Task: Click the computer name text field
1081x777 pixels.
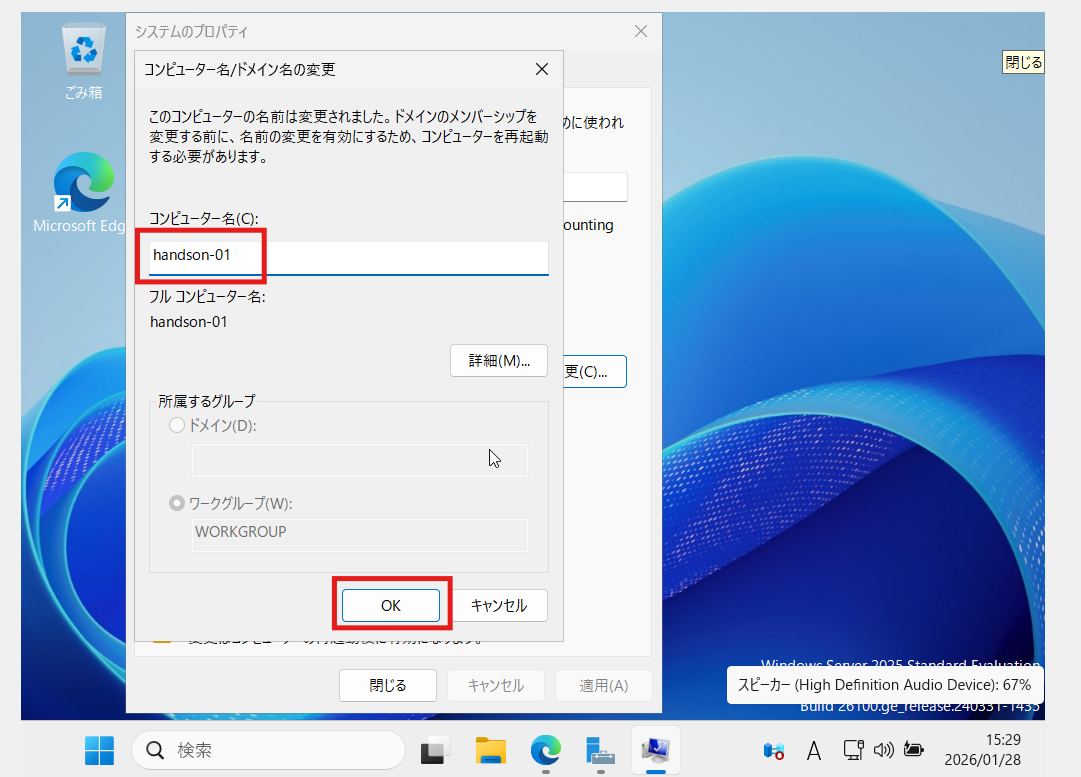Action: 349,257
